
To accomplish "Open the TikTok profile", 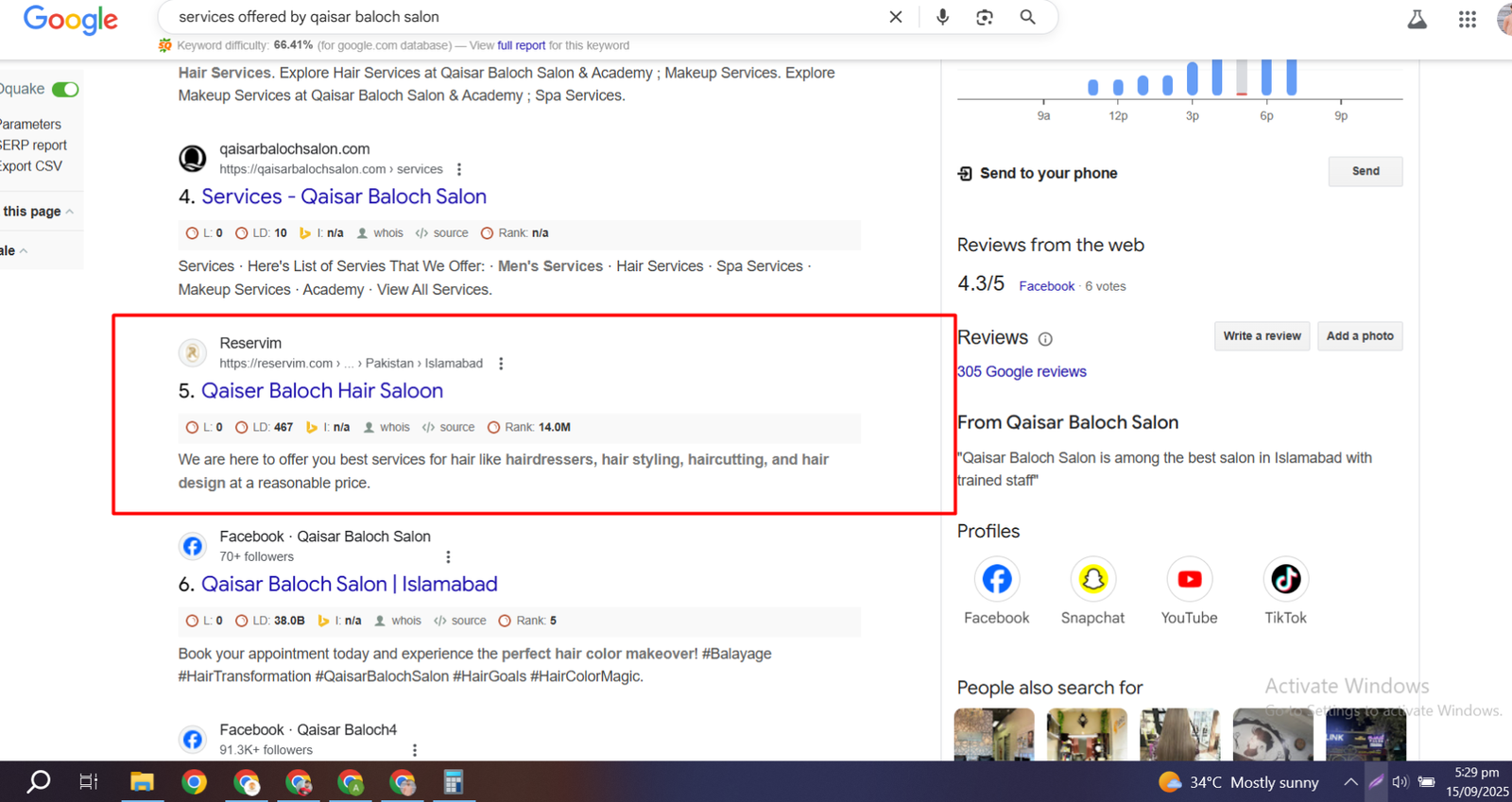I will pos(1285,580).
